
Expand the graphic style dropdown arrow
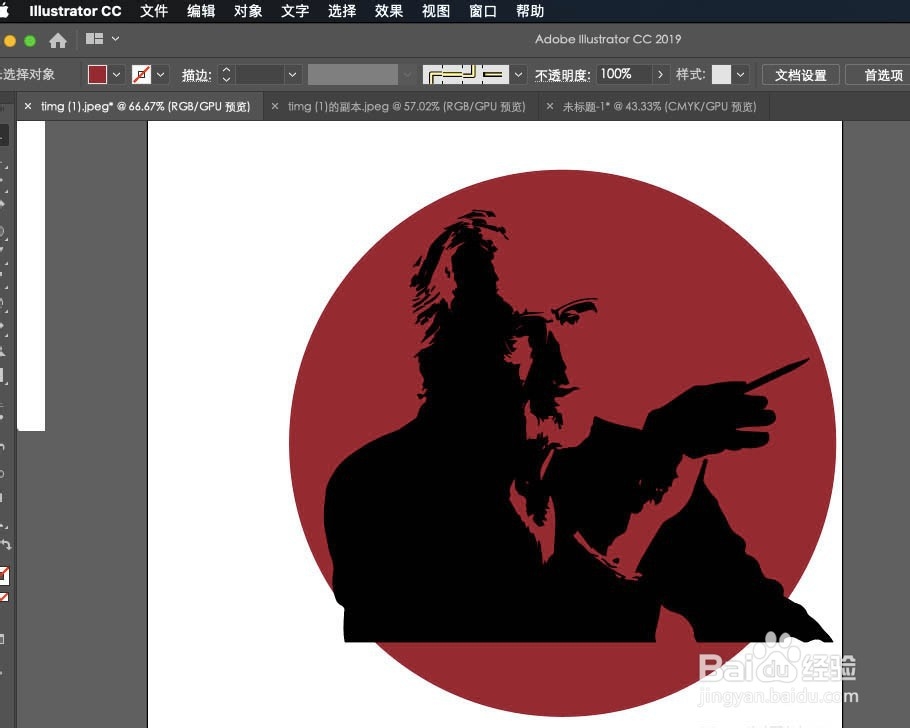click(x=741, y=74)
